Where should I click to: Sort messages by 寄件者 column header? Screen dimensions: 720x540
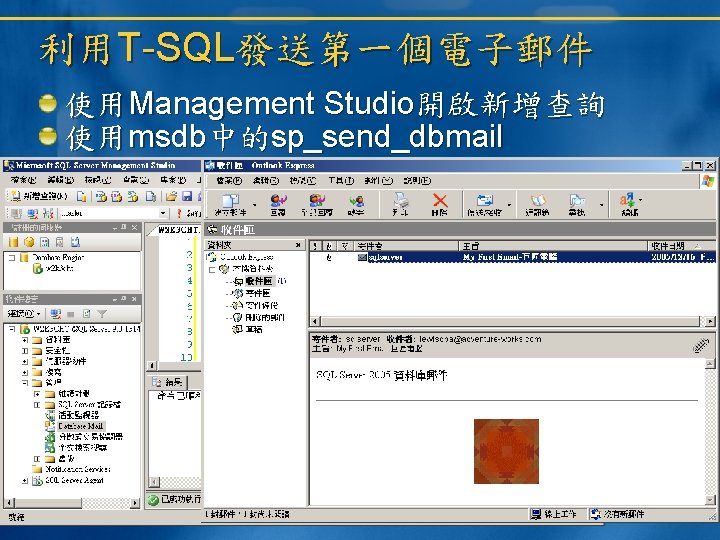click(x=406, y=246)
